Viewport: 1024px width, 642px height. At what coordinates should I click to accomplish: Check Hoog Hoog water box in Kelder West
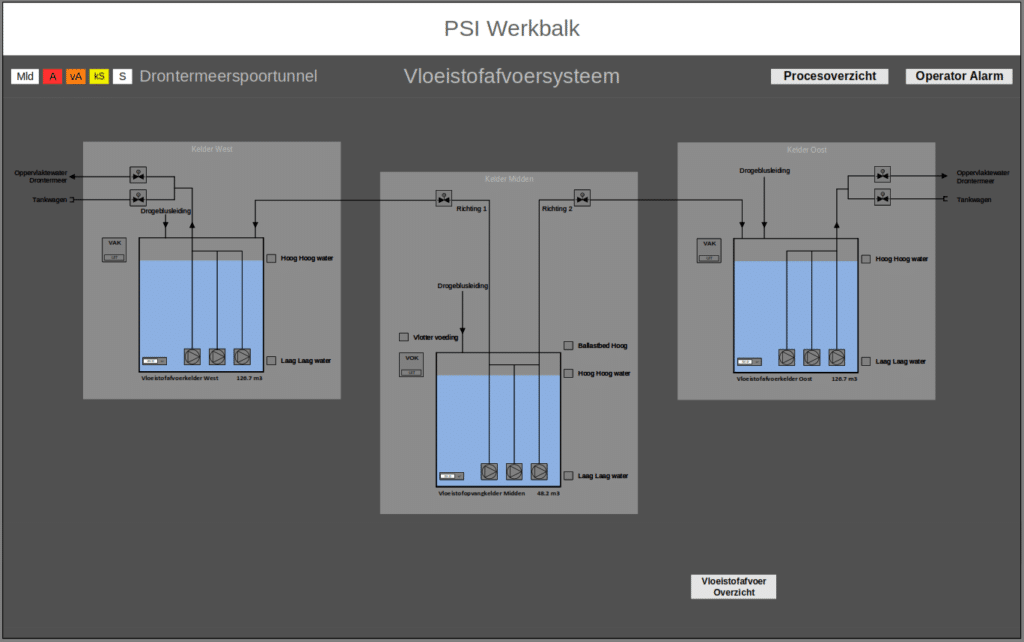pos(271,258)
